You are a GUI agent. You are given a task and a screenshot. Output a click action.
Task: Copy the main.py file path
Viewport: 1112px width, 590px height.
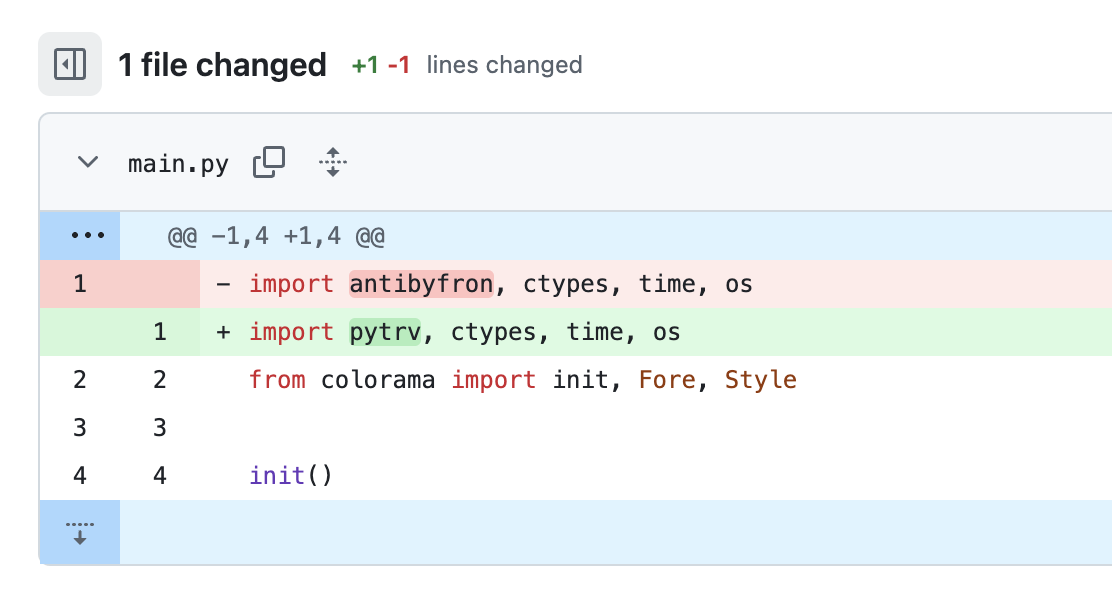point(269,162)
